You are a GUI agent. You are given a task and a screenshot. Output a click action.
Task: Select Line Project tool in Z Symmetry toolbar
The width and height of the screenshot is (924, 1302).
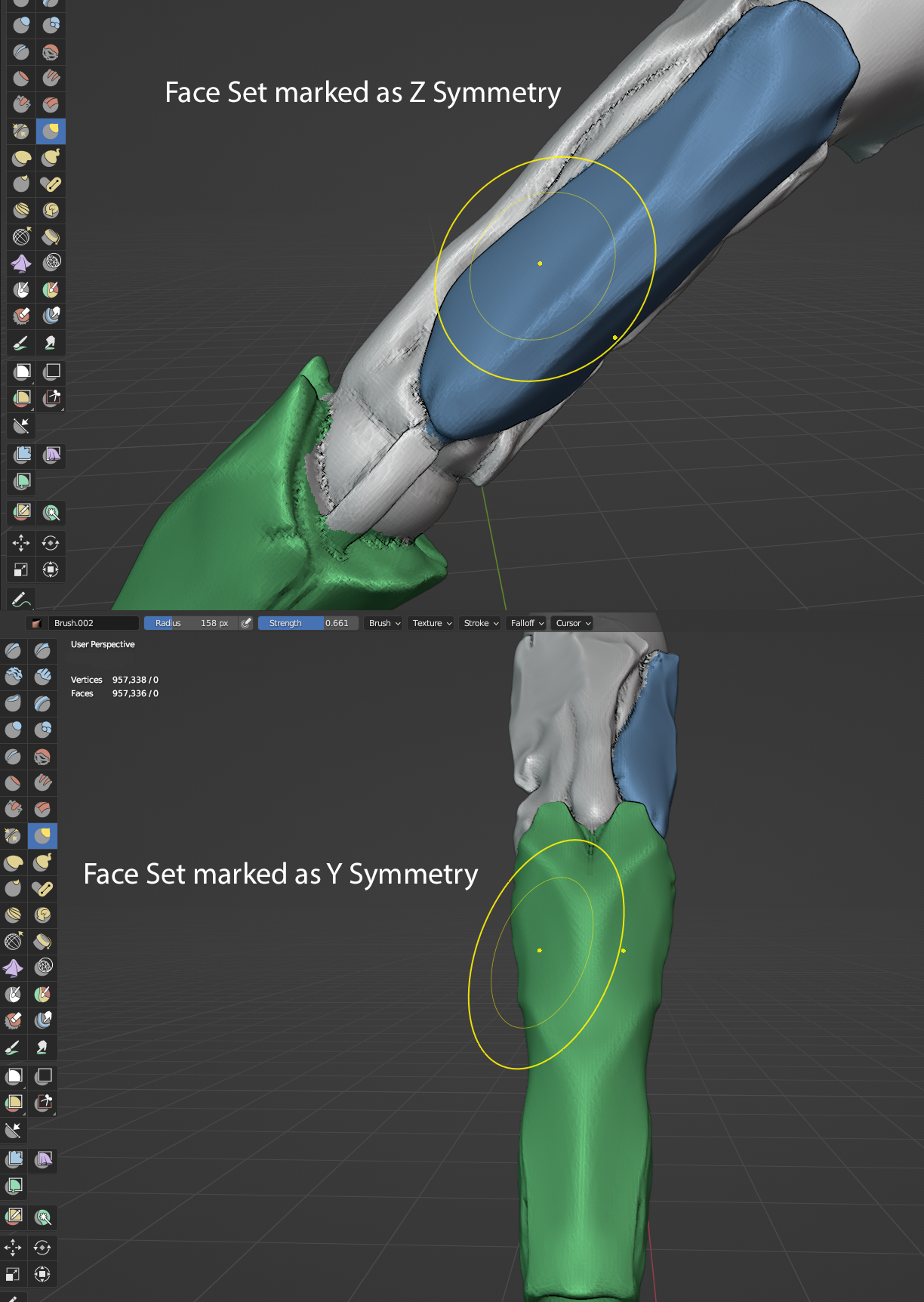[21, 426]
